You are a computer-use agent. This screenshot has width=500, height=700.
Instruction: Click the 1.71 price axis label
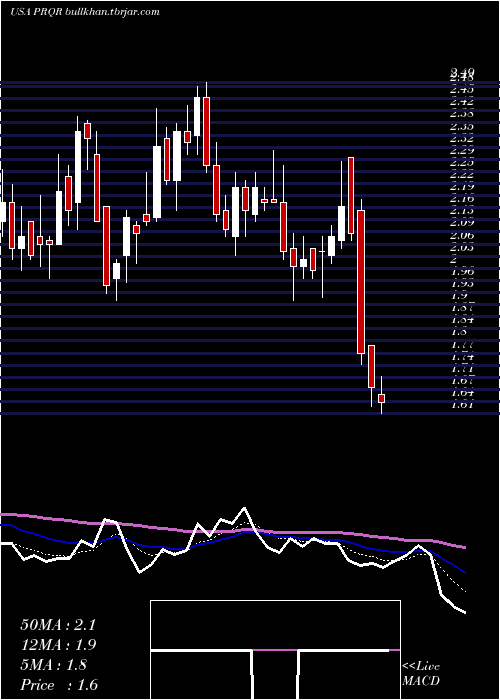coord(462,369)
